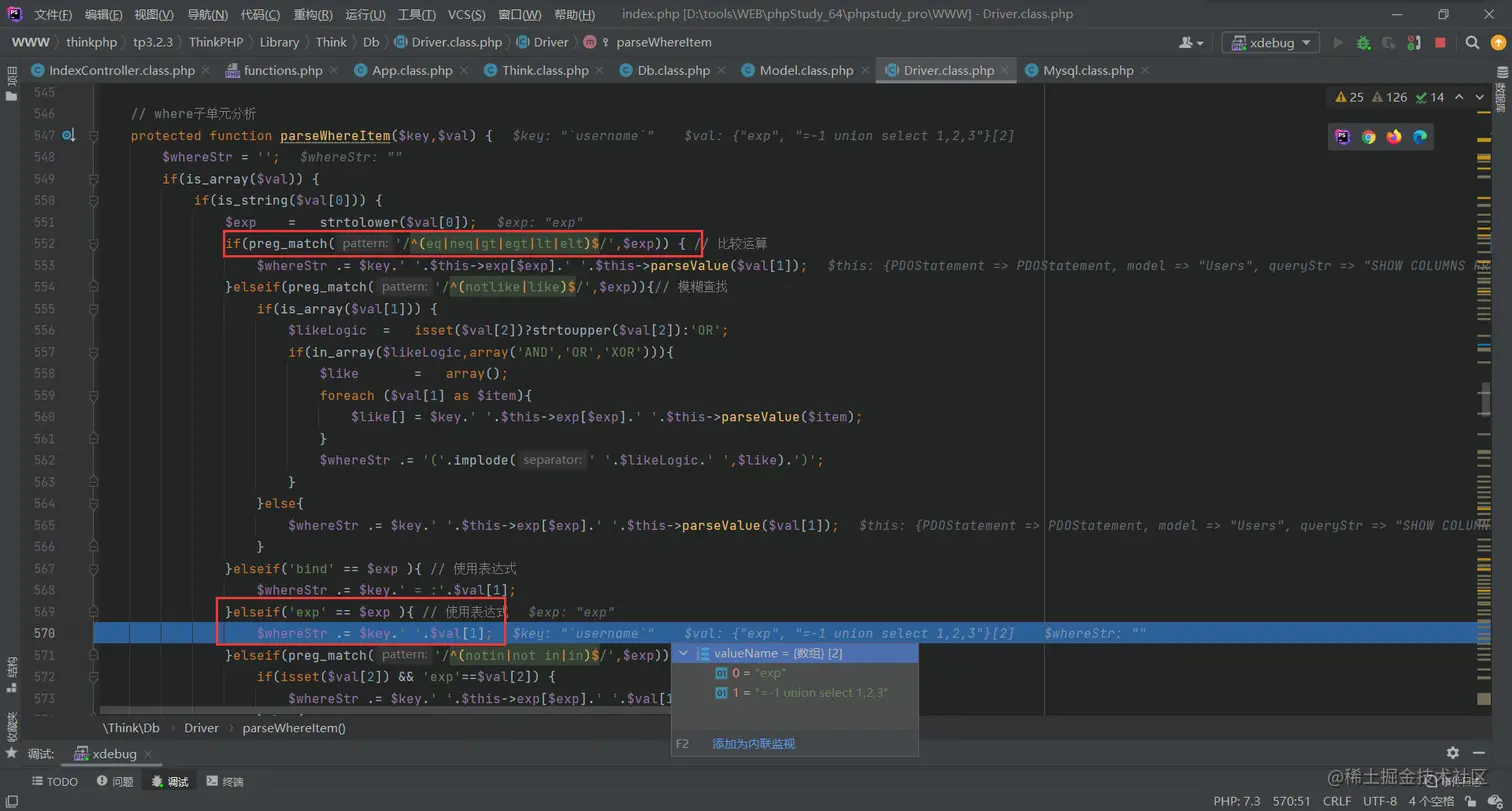The width and height of the screenshot is (1512, 811).
Task: Change CRLF line separator in status bar
Action: (1337, 801)
